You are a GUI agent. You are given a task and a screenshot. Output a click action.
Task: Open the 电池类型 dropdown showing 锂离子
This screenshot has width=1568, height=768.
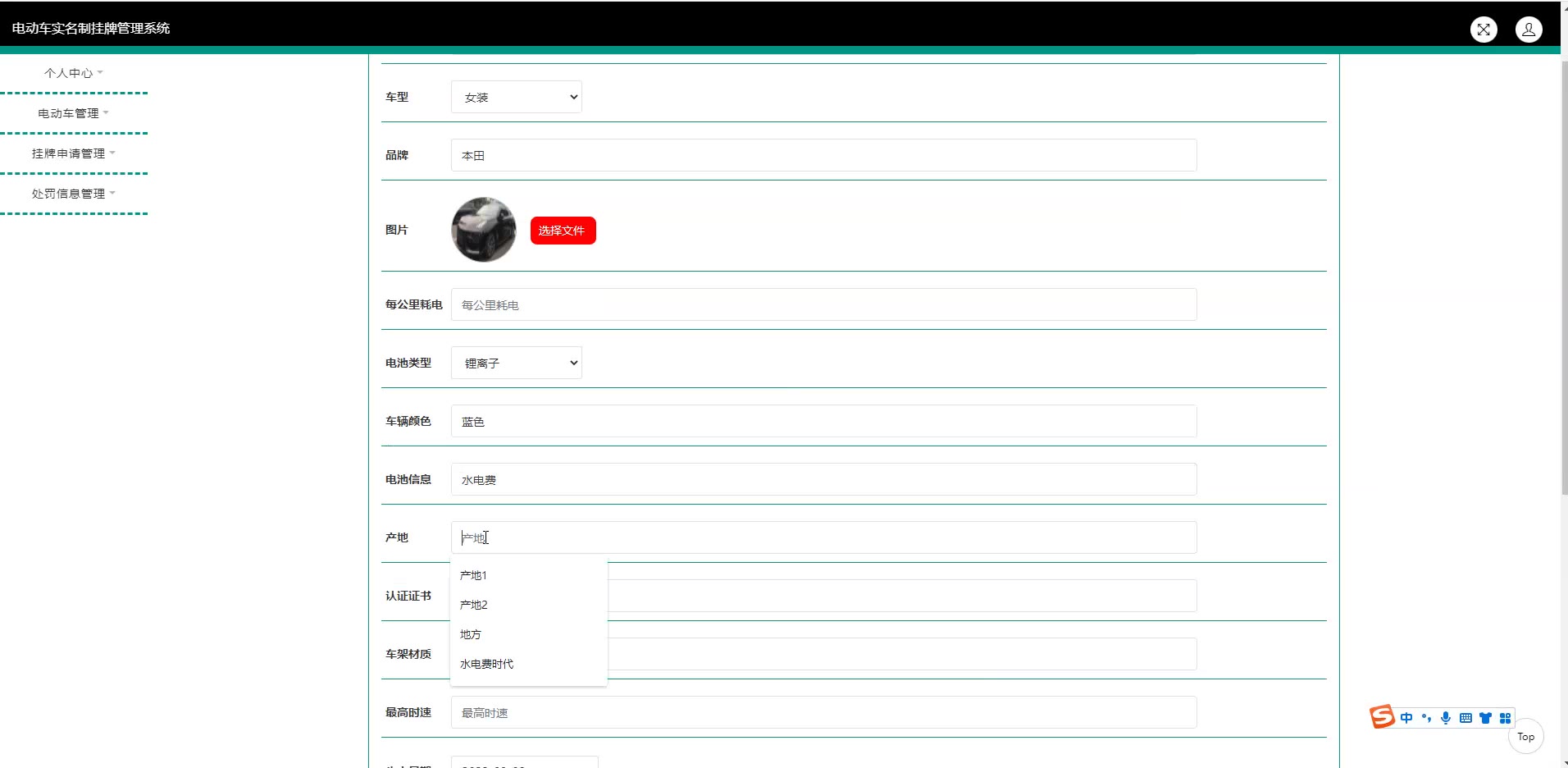pos(517,363)
